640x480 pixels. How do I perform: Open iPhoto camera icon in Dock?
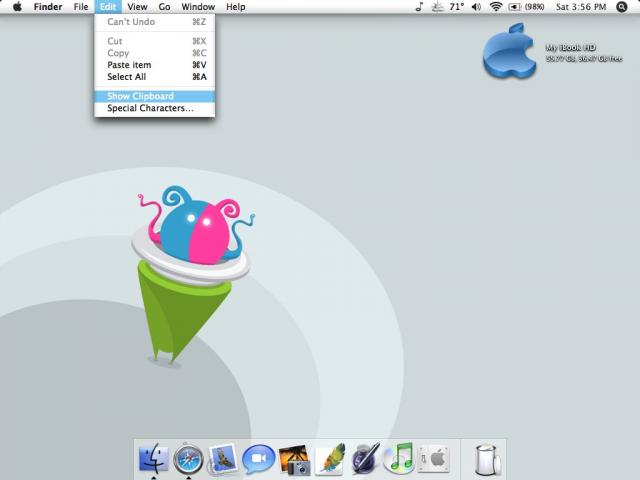pos(294,460)
